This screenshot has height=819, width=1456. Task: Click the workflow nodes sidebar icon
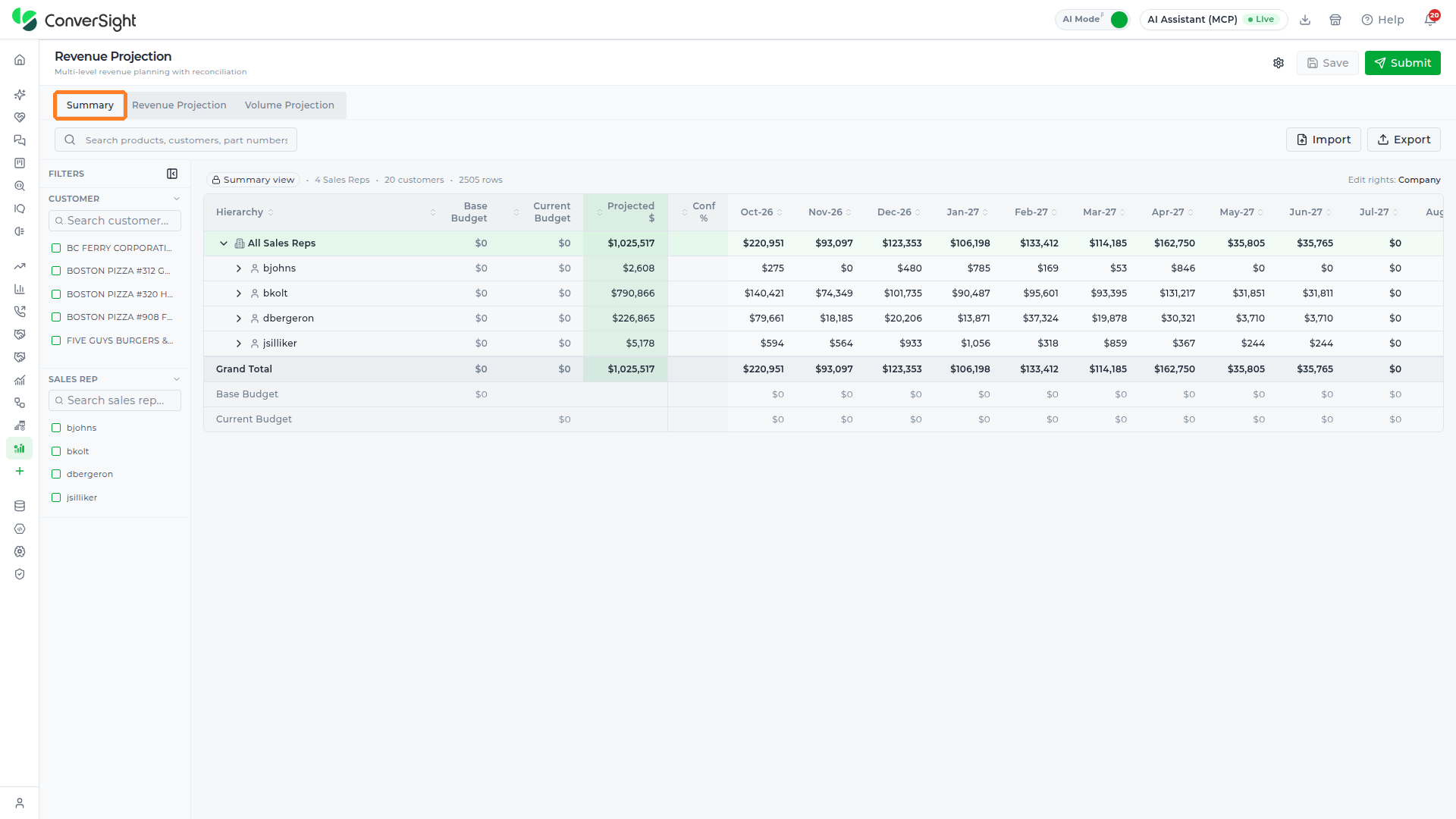(x=20, y=403)
